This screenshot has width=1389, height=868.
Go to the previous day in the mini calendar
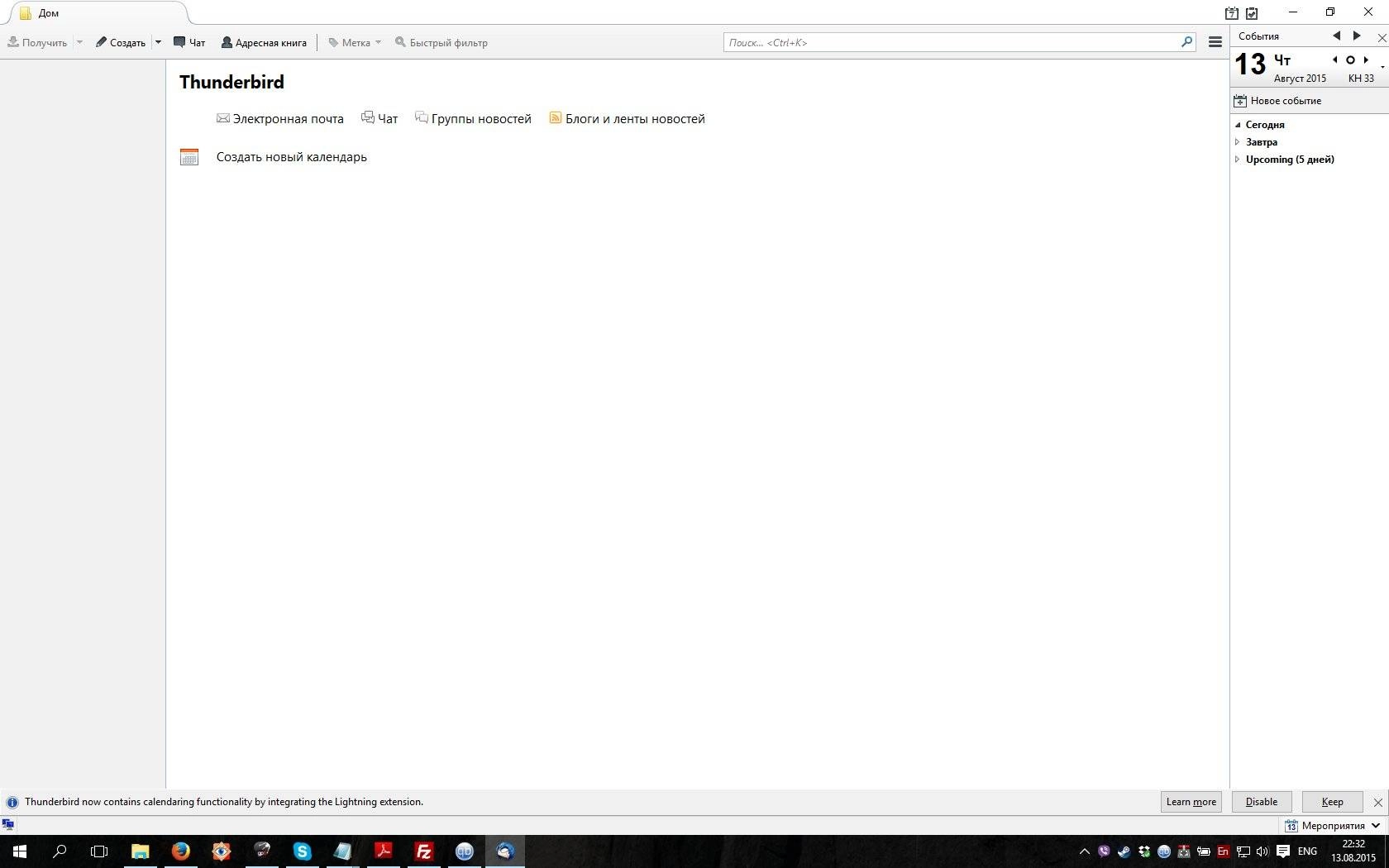1334,60
